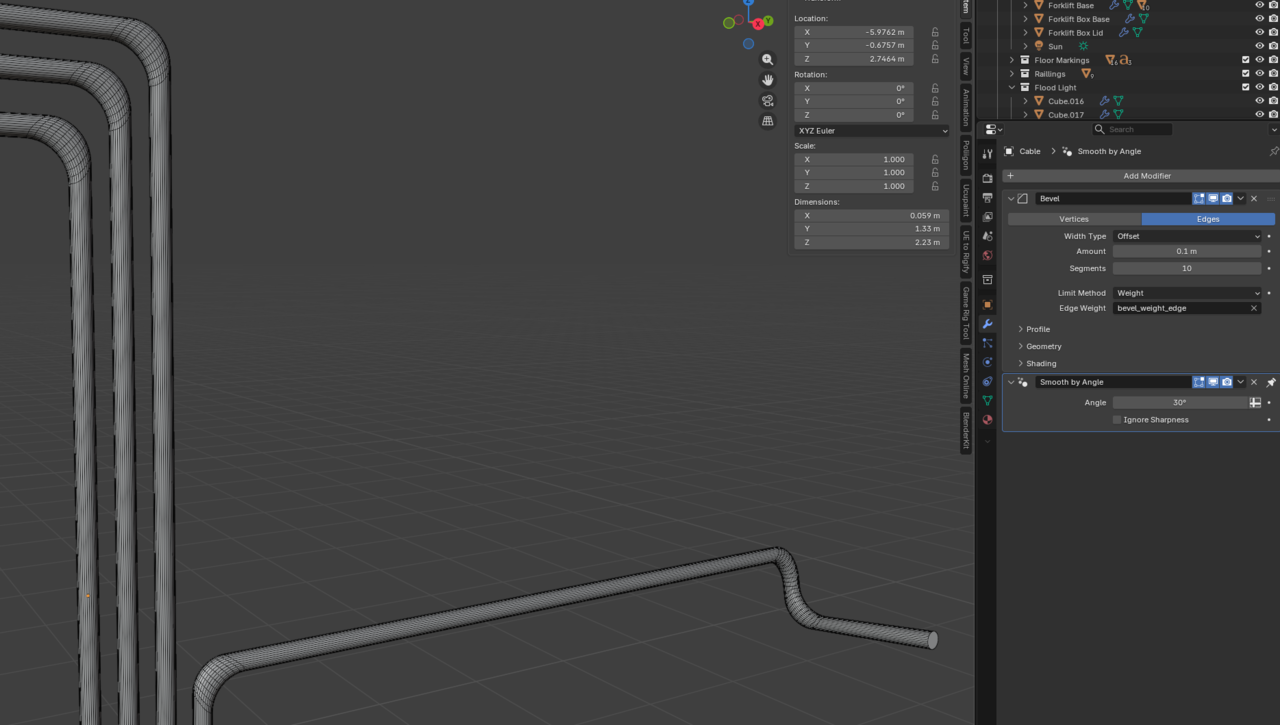Toggle Bevel modifier viewport display
Image resolution: width=1280 pixels, height=725 pixels.
pos(1213,199)
